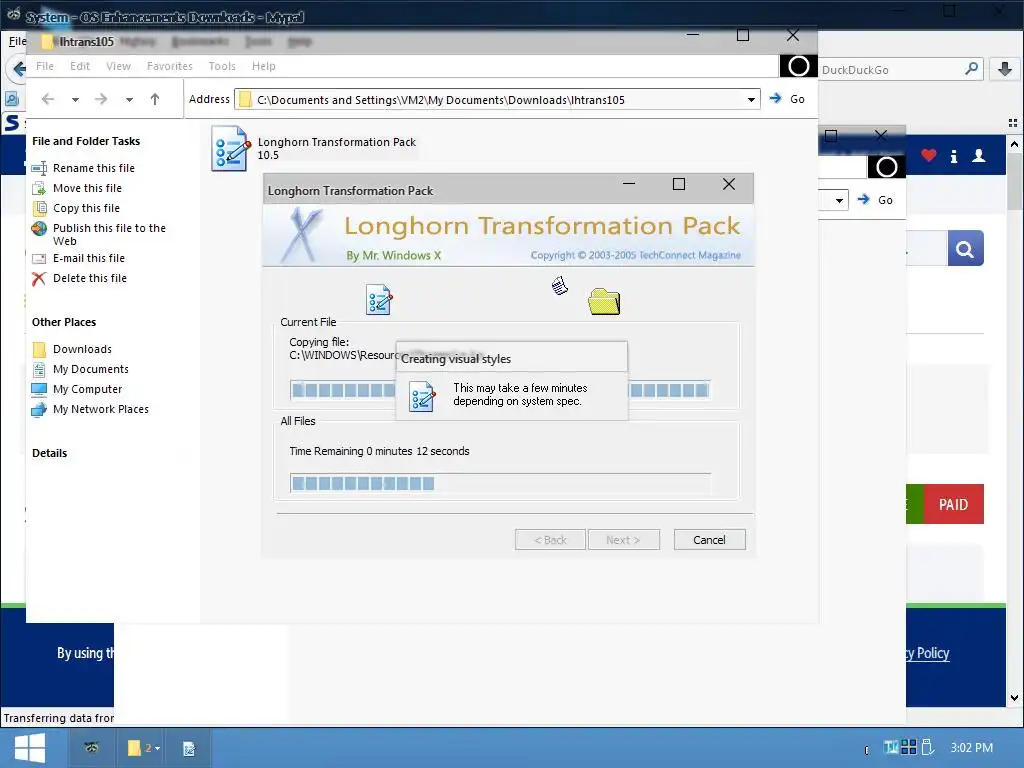Open the View menu in Explorer
The width and height of the screenshot is (1024, 768).
[118, 66]
